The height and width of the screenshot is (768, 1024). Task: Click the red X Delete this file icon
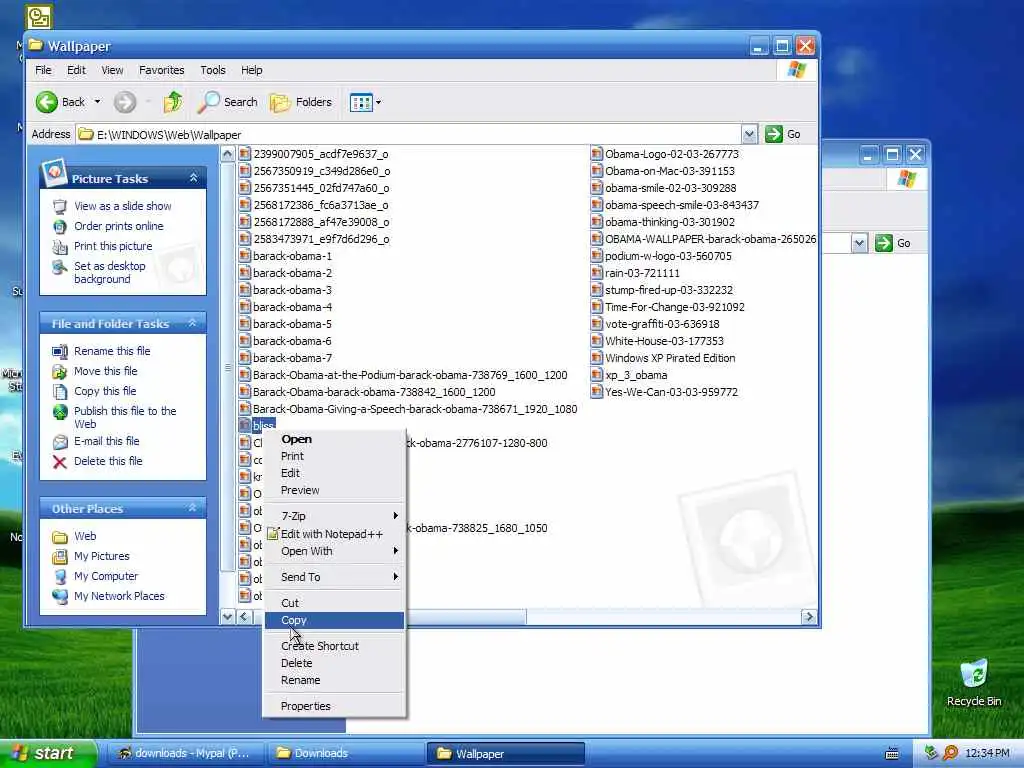pyautogui.click(x=59, y=462)
